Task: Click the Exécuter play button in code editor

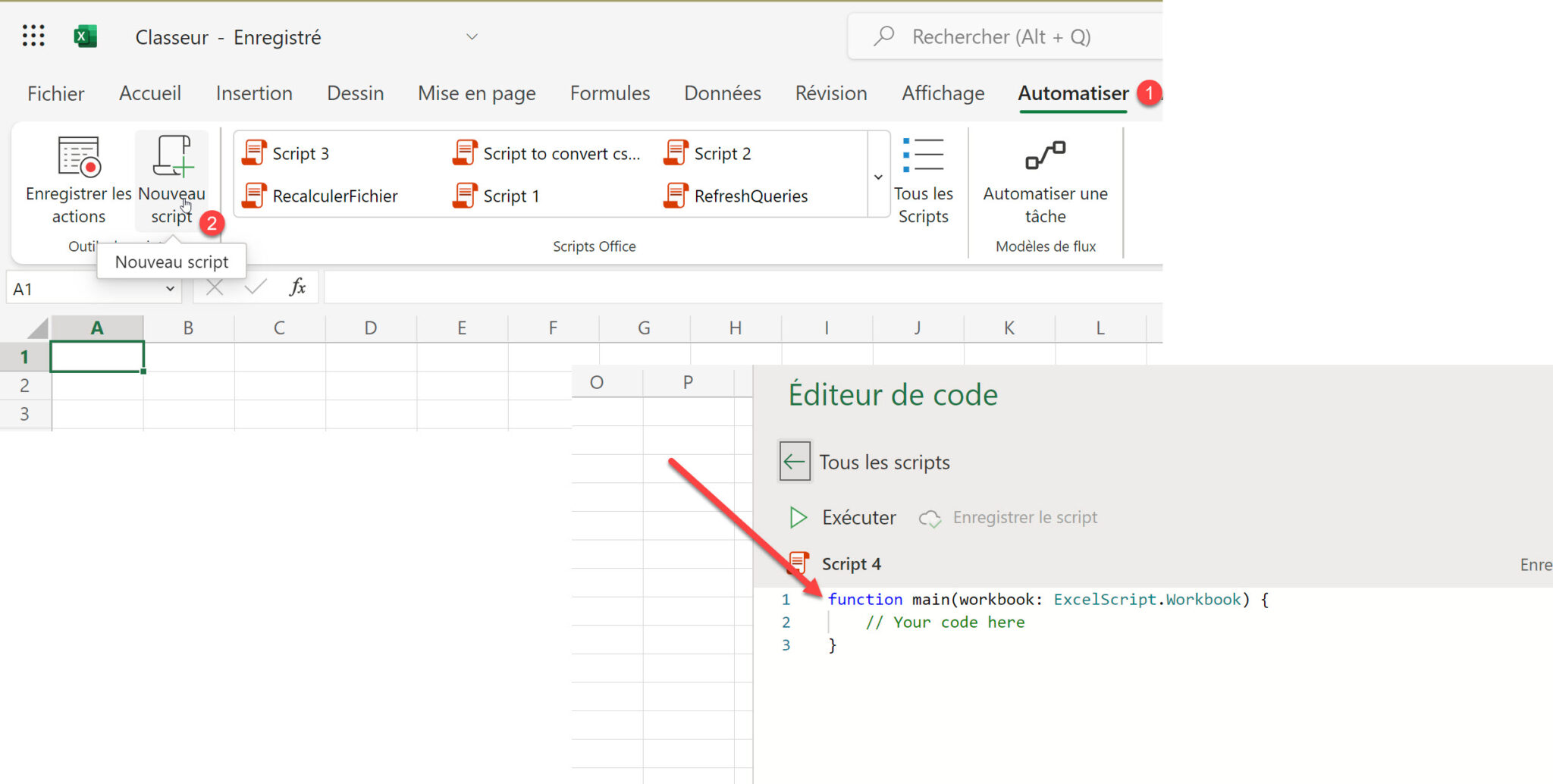Action: pyautogui.click(x=840, y=517)
